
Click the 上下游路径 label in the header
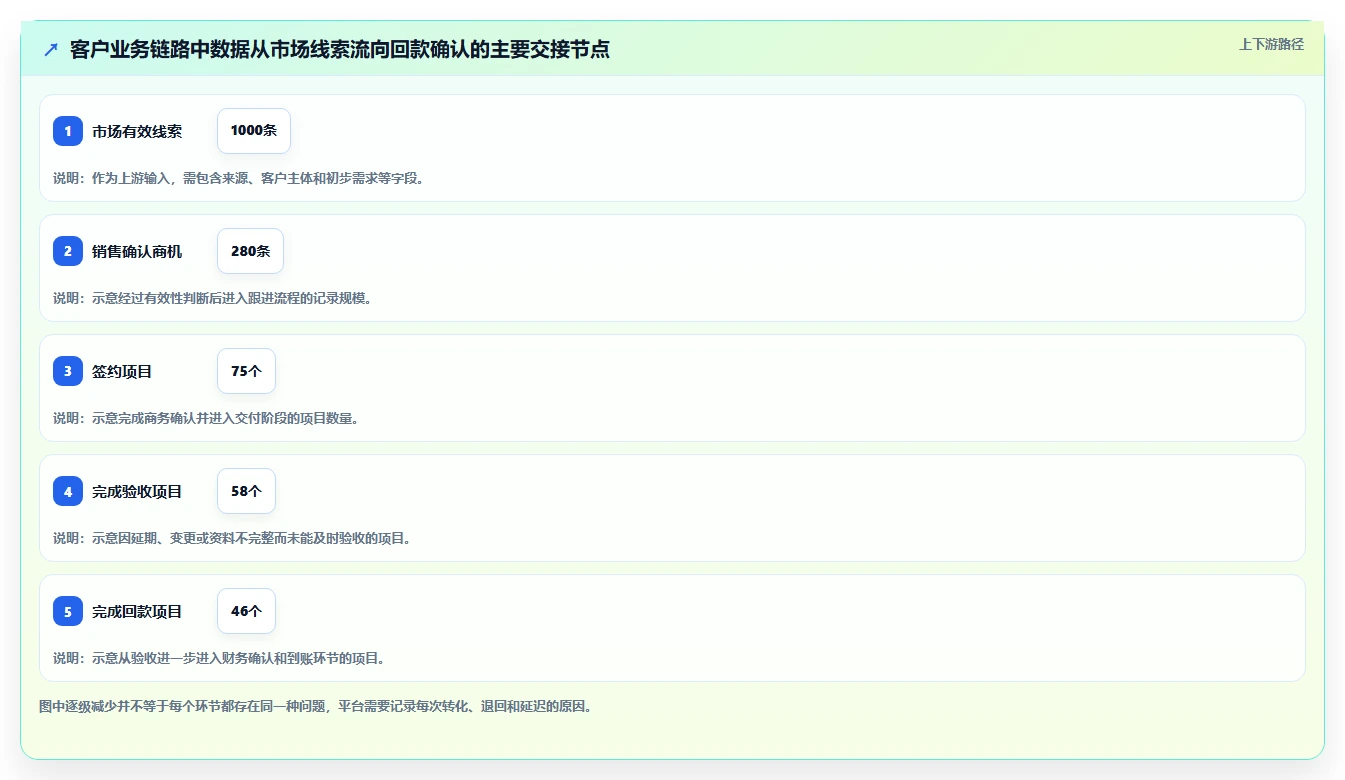point(1271,44)
